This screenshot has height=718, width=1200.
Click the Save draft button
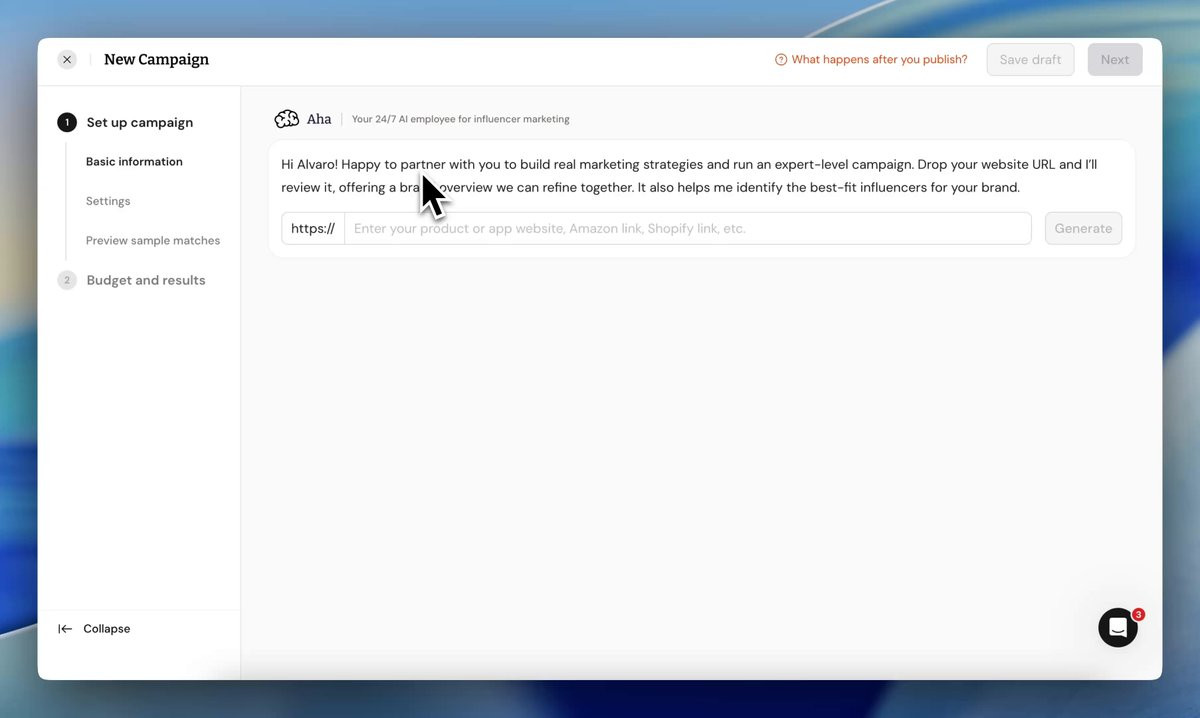coord(1030,59)
